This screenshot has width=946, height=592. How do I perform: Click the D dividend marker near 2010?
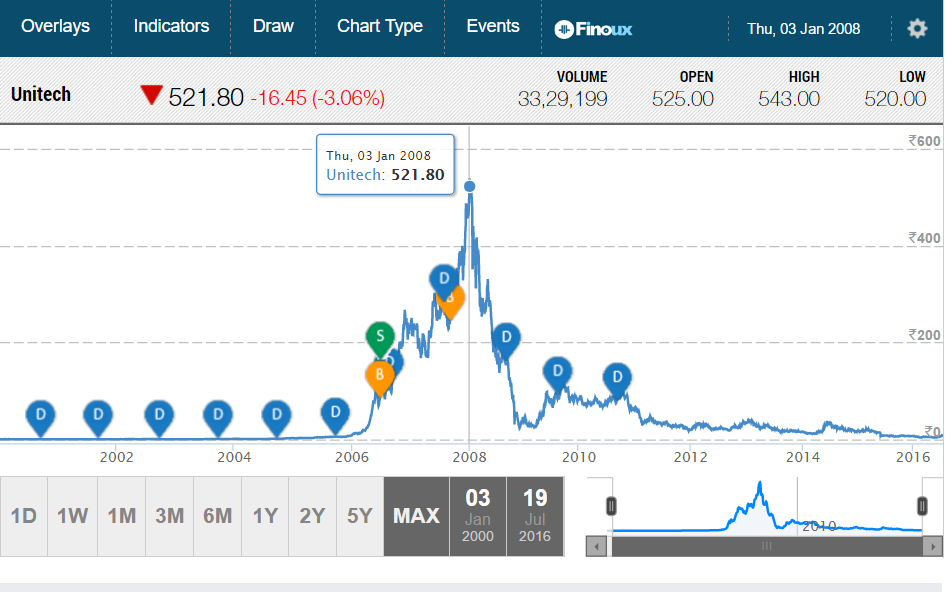tap(557, 371)
